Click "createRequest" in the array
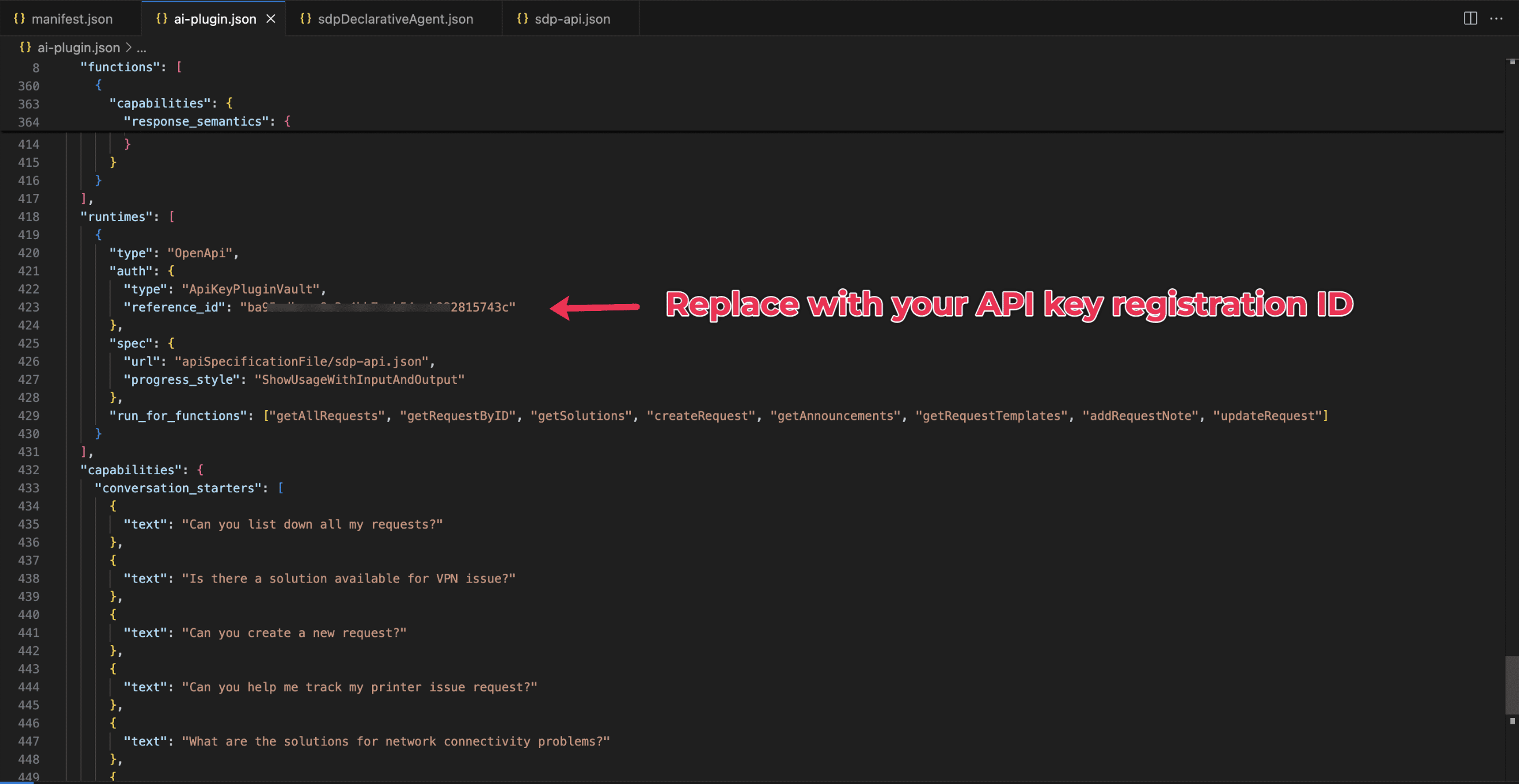 [x=701, y=416]
